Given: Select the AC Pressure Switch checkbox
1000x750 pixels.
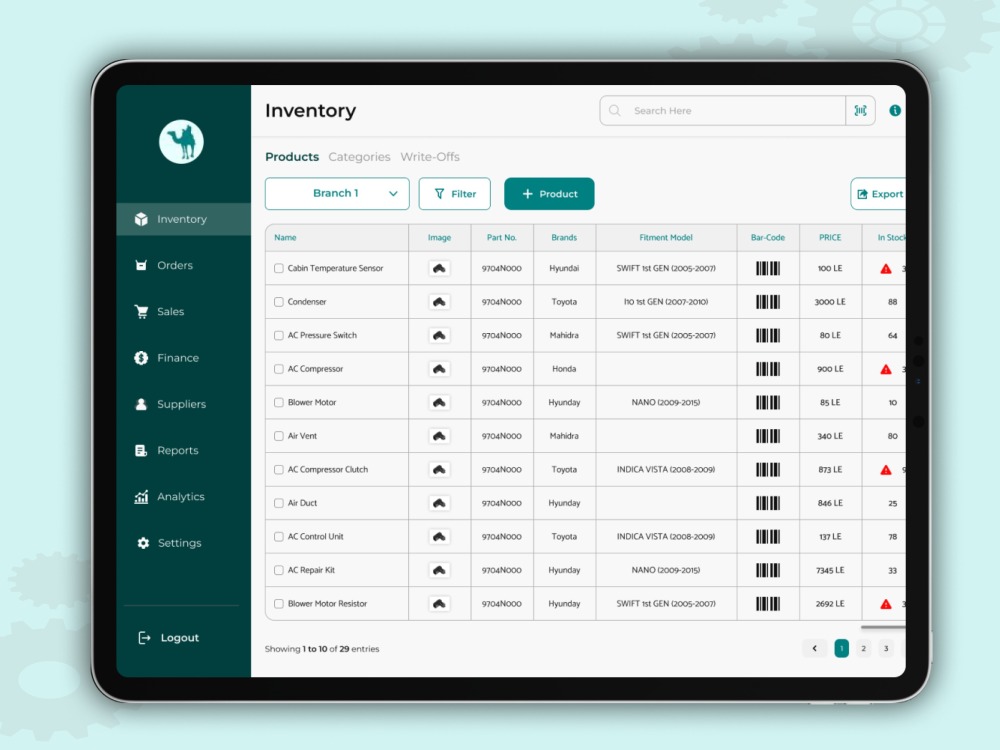Looking at the screenshot, I should point(279,335).
